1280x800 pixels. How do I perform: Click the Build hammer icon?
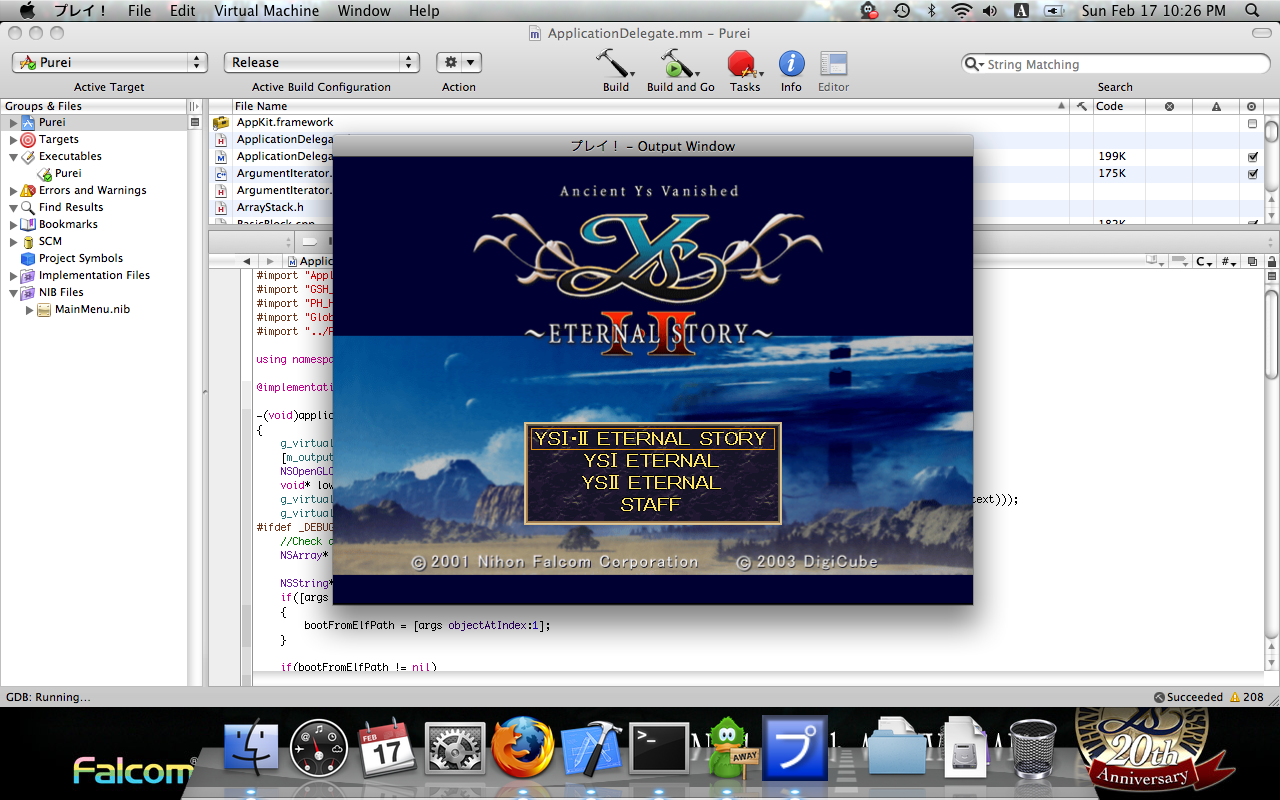pyautogui.click(x=615, y=64)
